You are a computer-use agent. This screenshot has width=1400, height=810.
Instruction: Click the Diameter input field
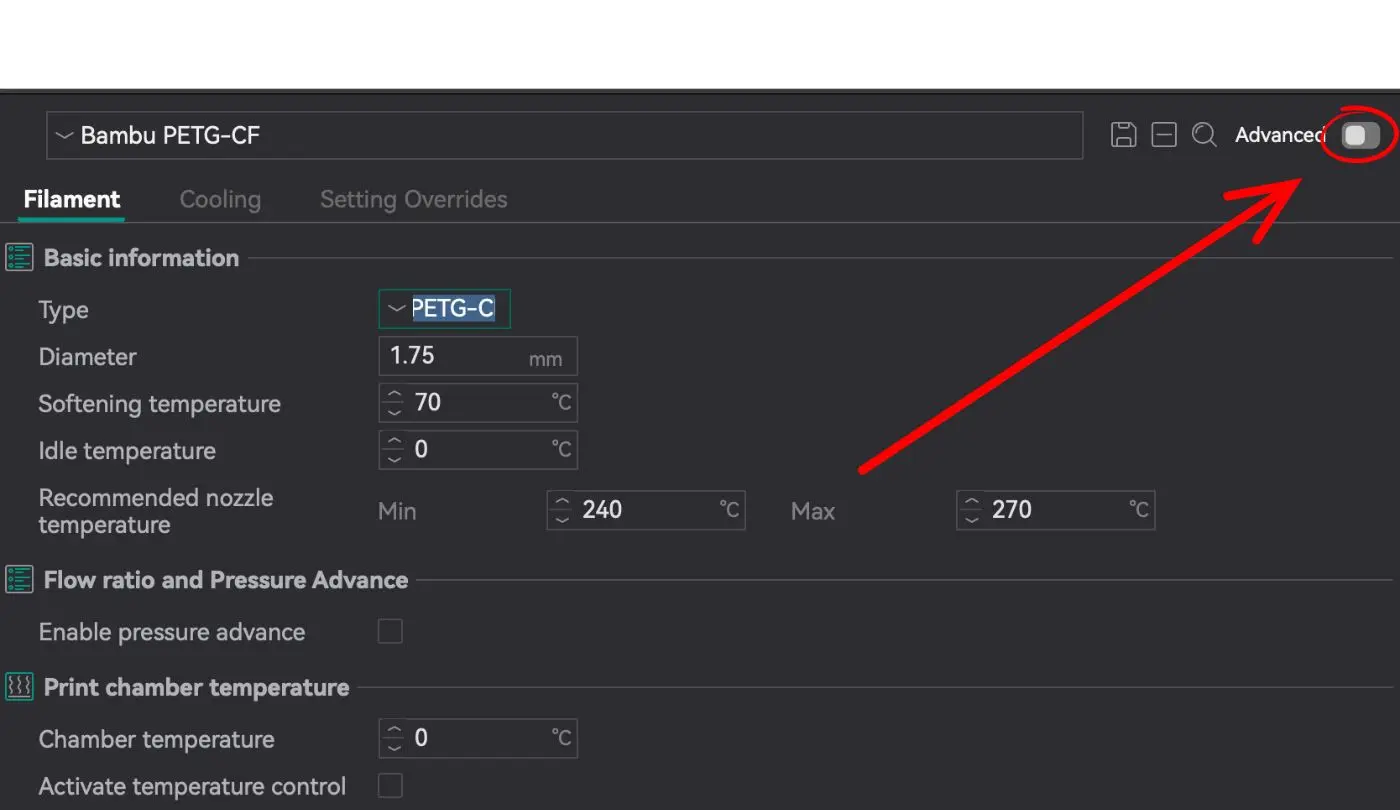point(455,356)
